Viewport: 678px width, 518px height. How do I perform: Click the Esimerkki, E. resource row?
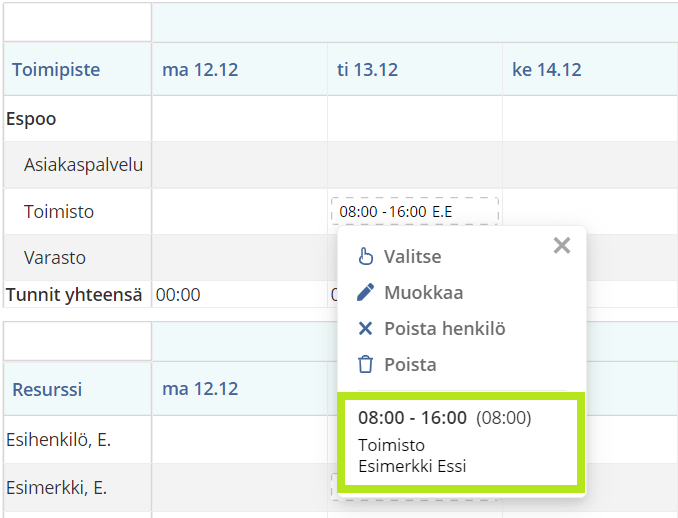pyautogui.click(x=56, y=488)
